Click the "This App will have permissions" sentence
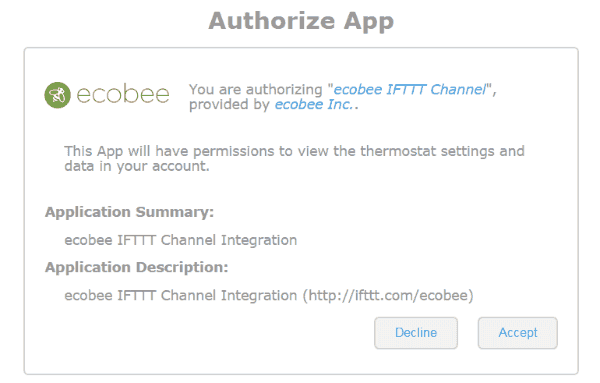Screen dimensions: 600x383 (294, 158)
